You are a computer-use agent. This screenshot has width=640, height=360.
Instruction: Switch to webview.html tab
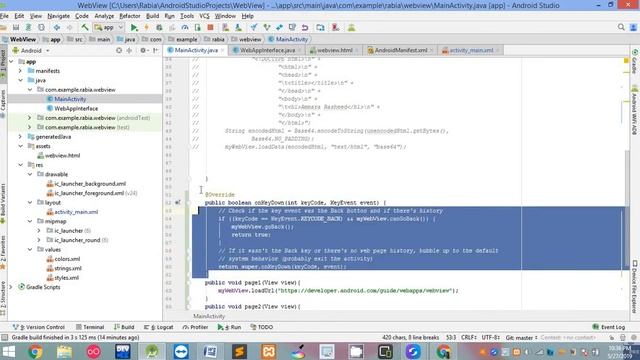coord(334,50)
